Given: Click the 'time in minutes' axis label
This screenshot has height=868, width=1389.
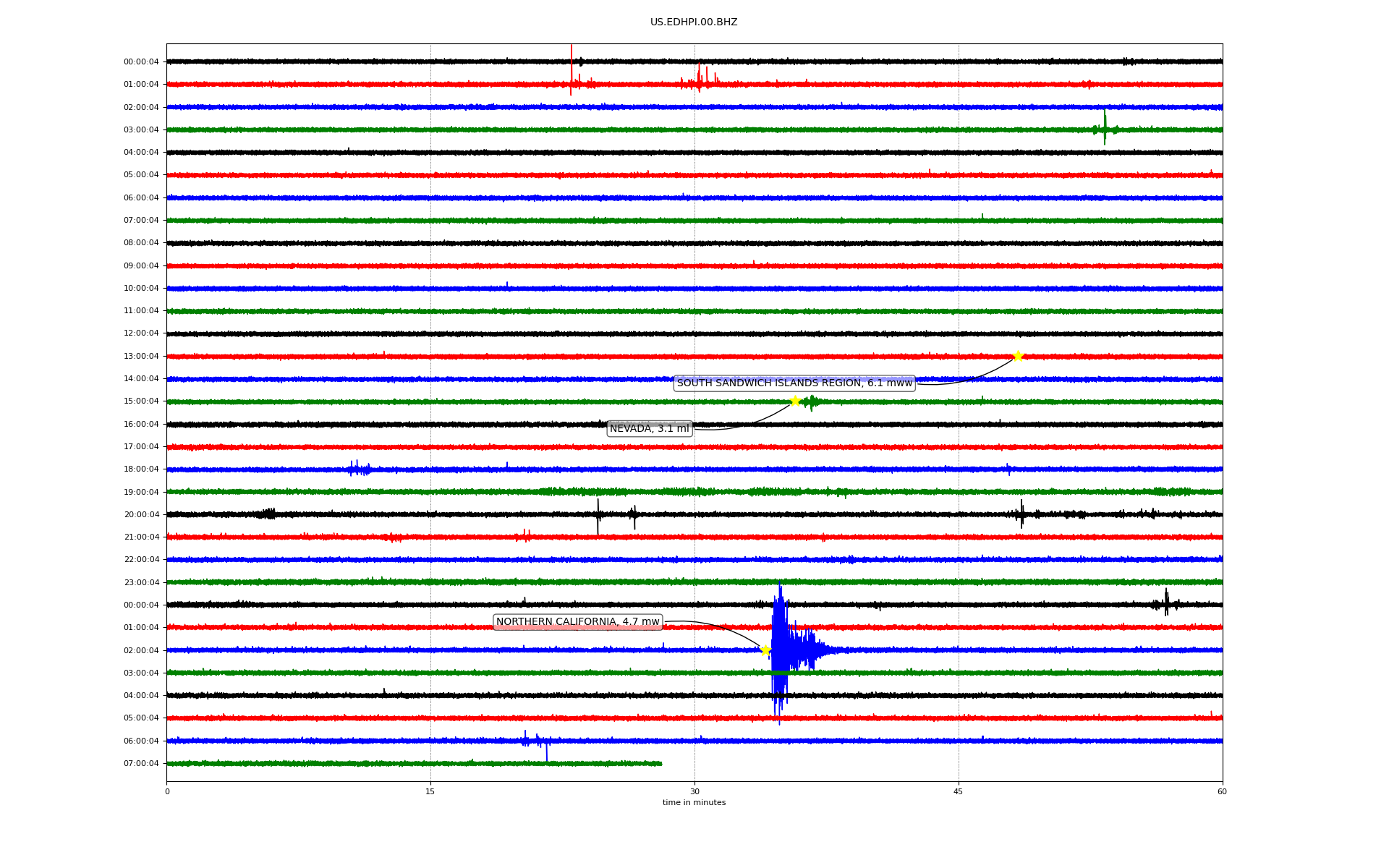Looking at the screenshot, I should [x=694, y=803].
